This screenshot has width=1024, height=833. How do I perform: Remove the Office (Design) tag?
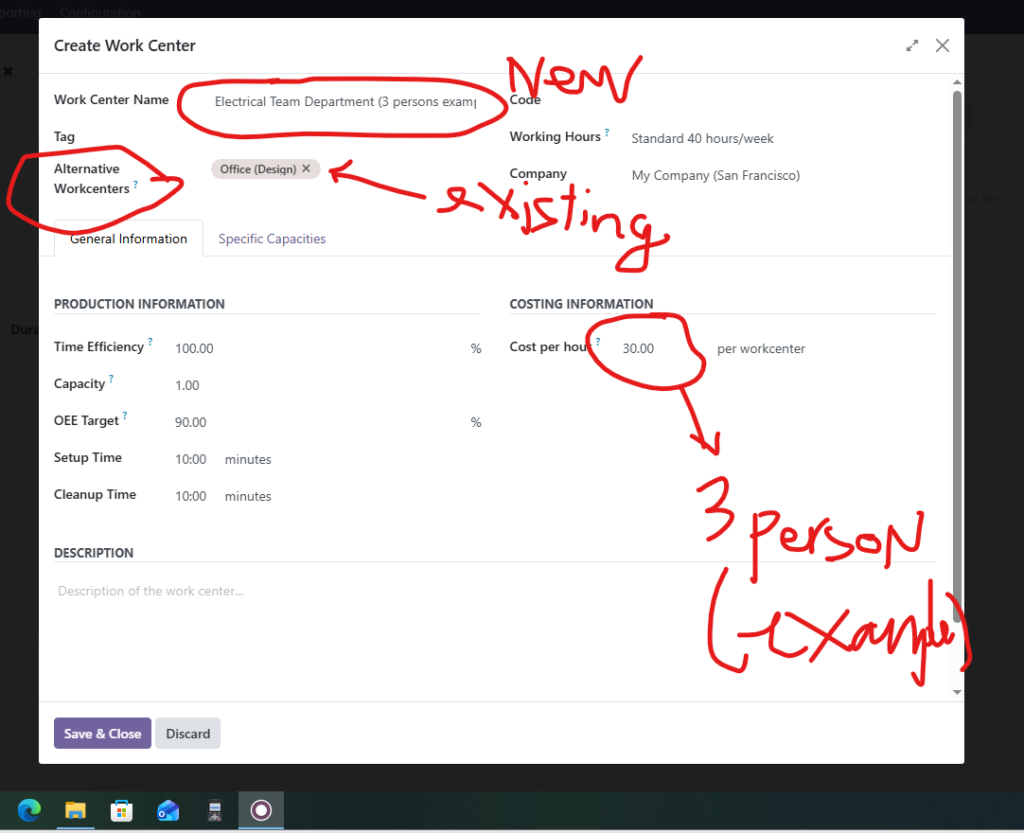(306, 169)
